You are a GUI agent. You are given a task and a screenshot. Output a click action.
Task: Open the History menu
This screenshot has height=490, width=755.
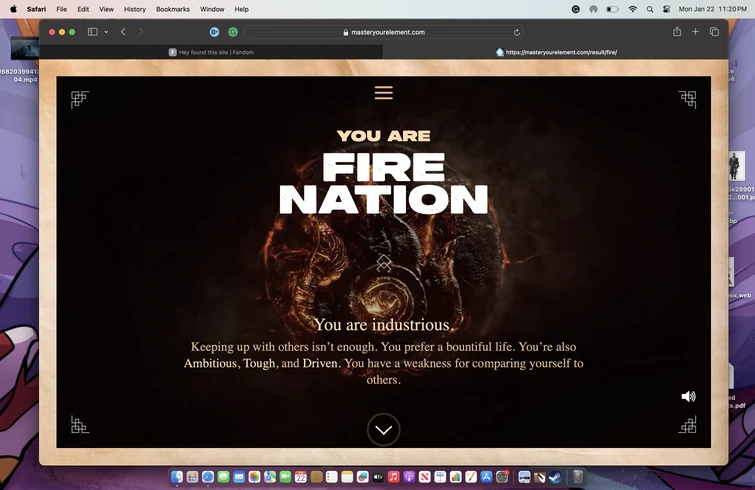pyautogui.click(x=135, y=9)
